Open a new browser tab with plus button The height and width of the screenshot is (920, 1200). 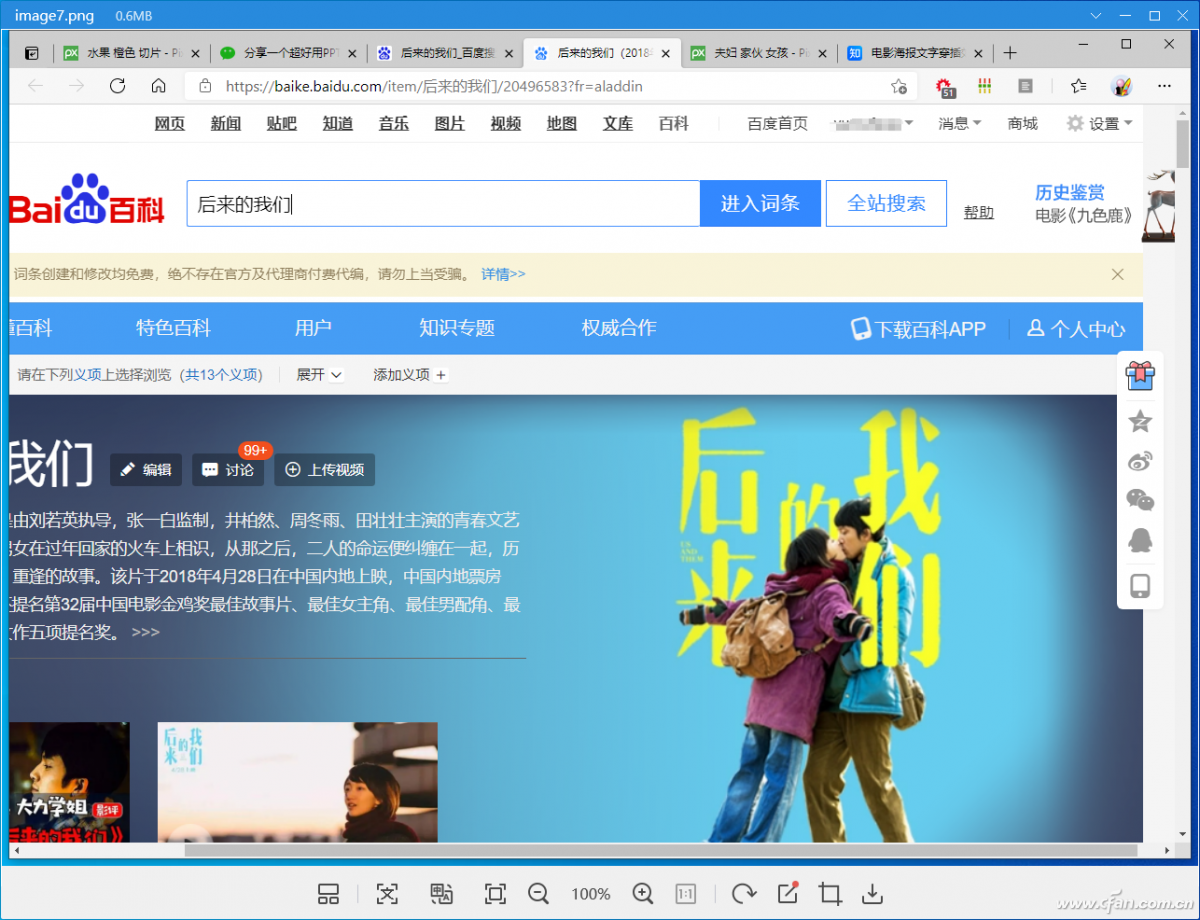(1010, 53)
